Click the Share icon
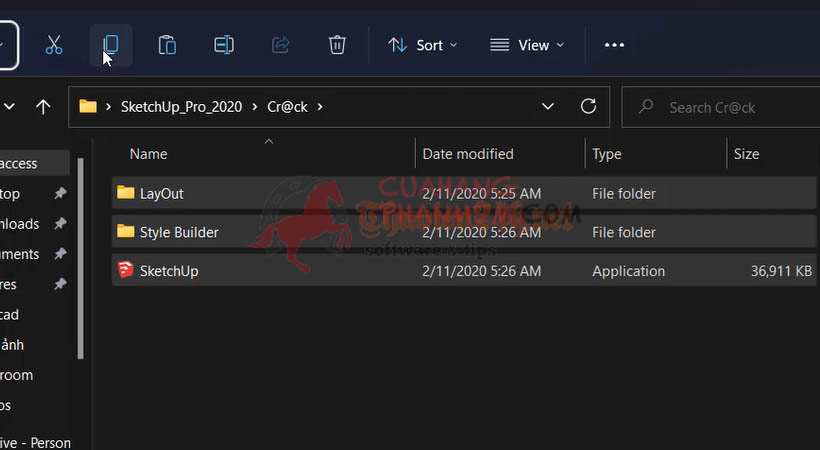 coord(281,45)
